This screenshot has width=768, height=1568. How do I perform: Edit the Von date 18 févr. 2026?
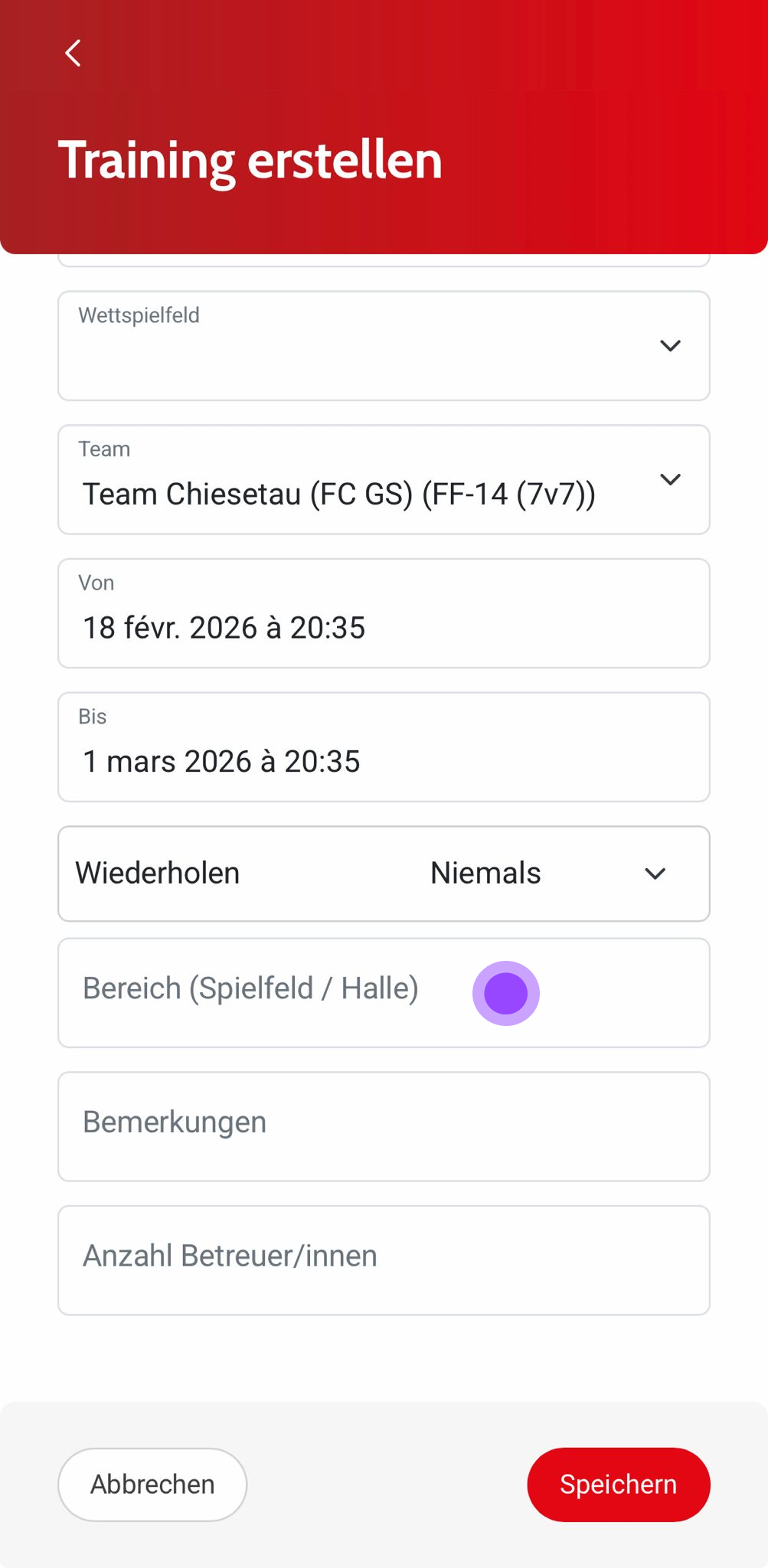224,628
